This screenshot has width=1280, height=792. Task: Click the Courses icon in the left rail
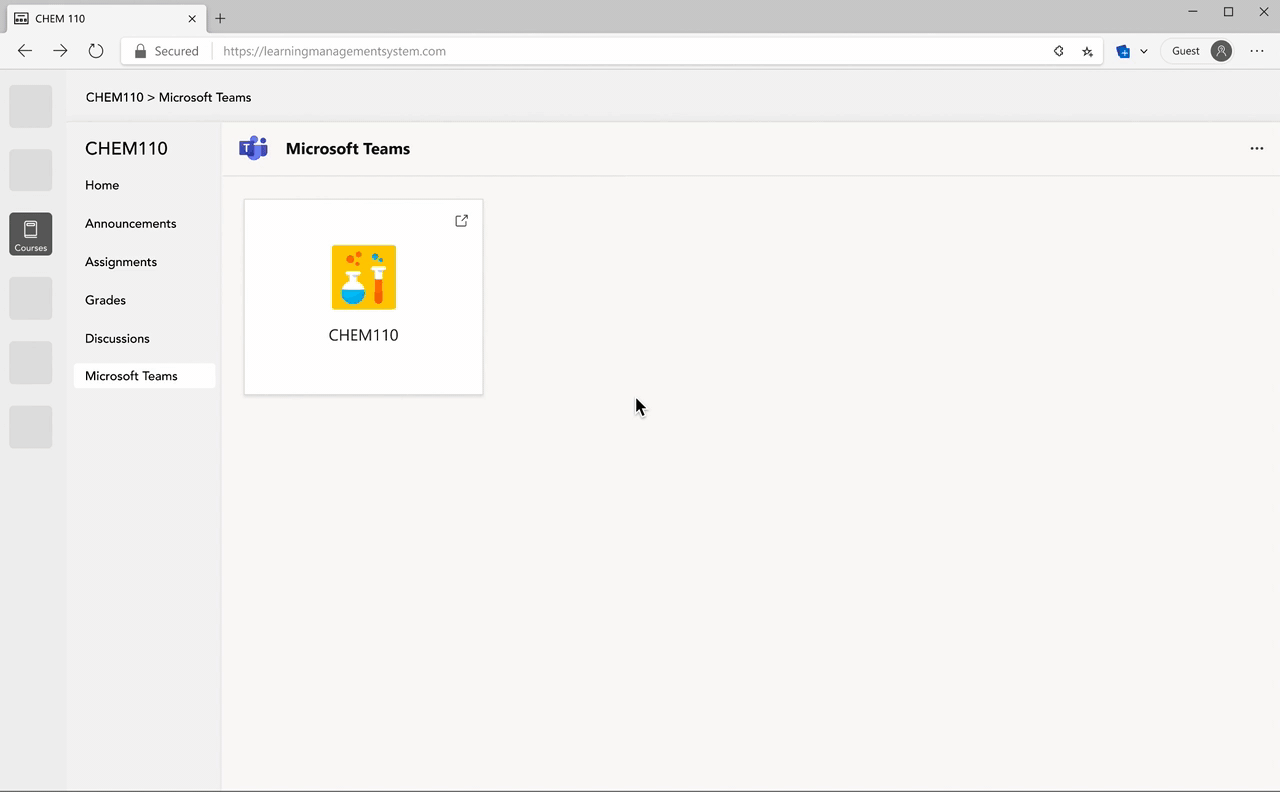click(x=31, y=234)
